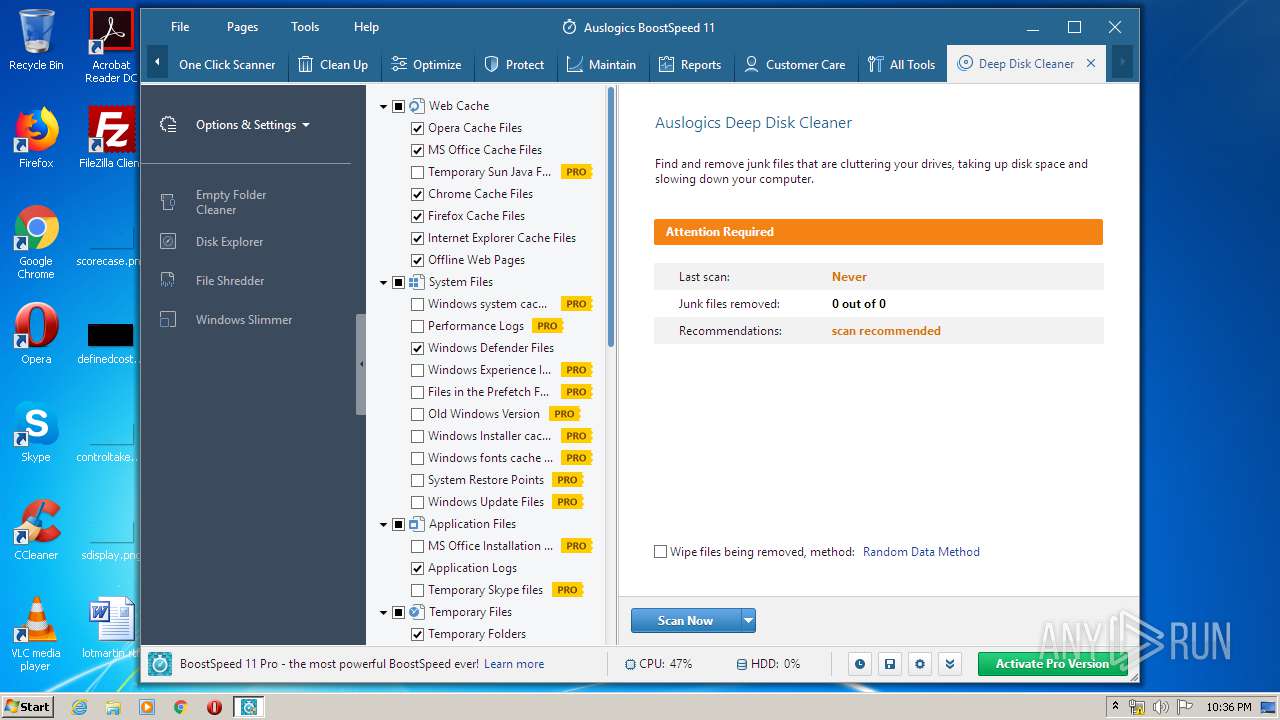1280x720 pixels.
Task: Click the System Files category icon
Action: [416, 282]
